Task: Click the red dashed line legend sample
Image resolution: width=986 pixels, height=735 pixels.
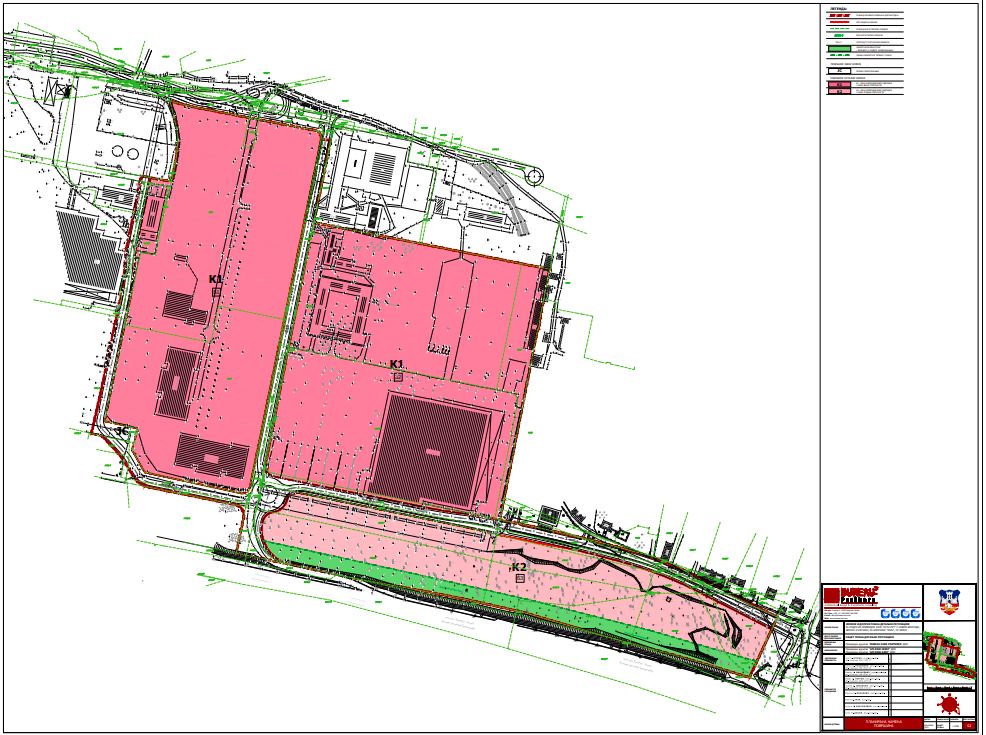Action: [838, 15]
